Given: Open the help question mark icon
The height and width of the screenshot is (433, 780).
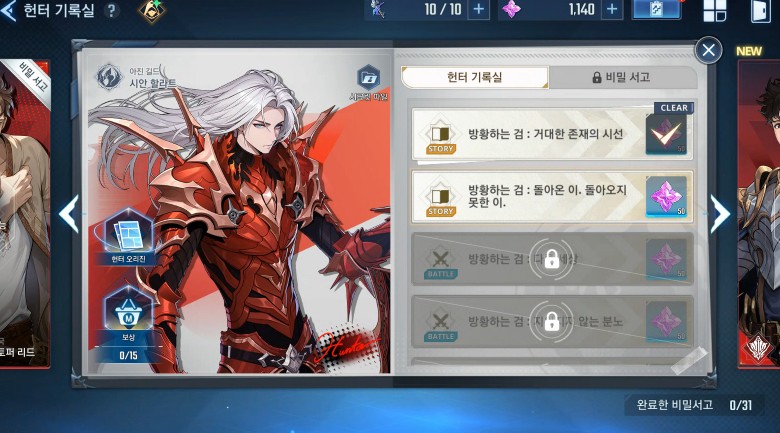Looking at the screenshot, I should (112, 10).
